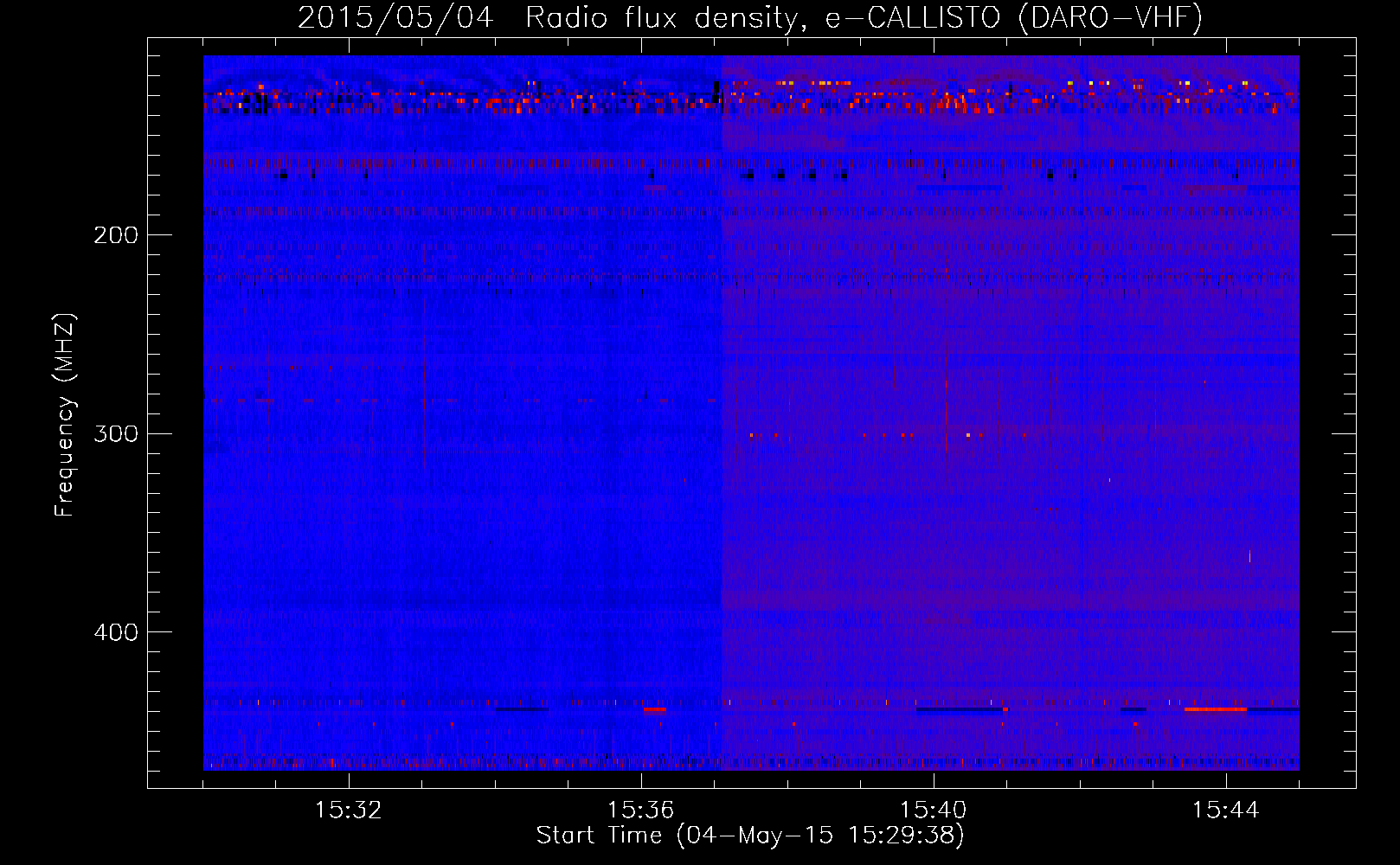Viewport: 1400px width, 865px height.
Task: Click the 15:32 time tick label
Action: tap(348, 811)
